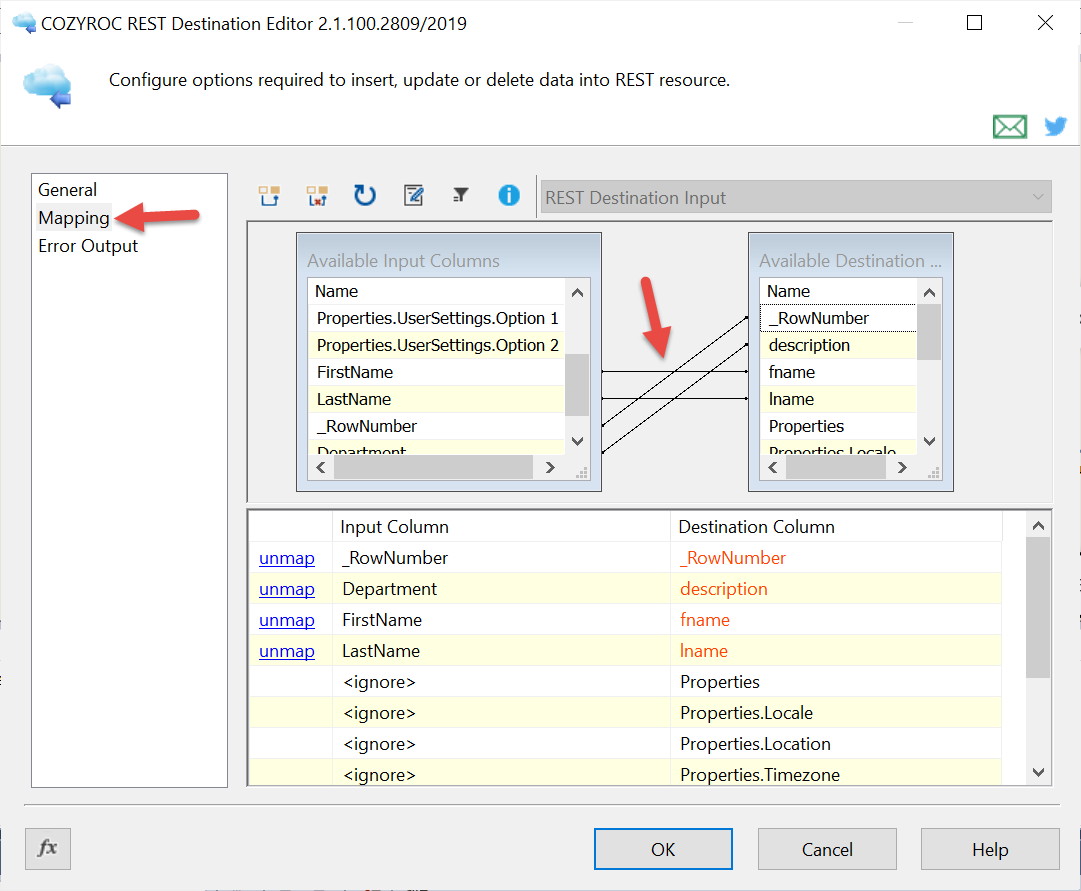Click input columns list scroll down arrow
The width and height of the screenshot is (1081, 891).
(578, 441)
